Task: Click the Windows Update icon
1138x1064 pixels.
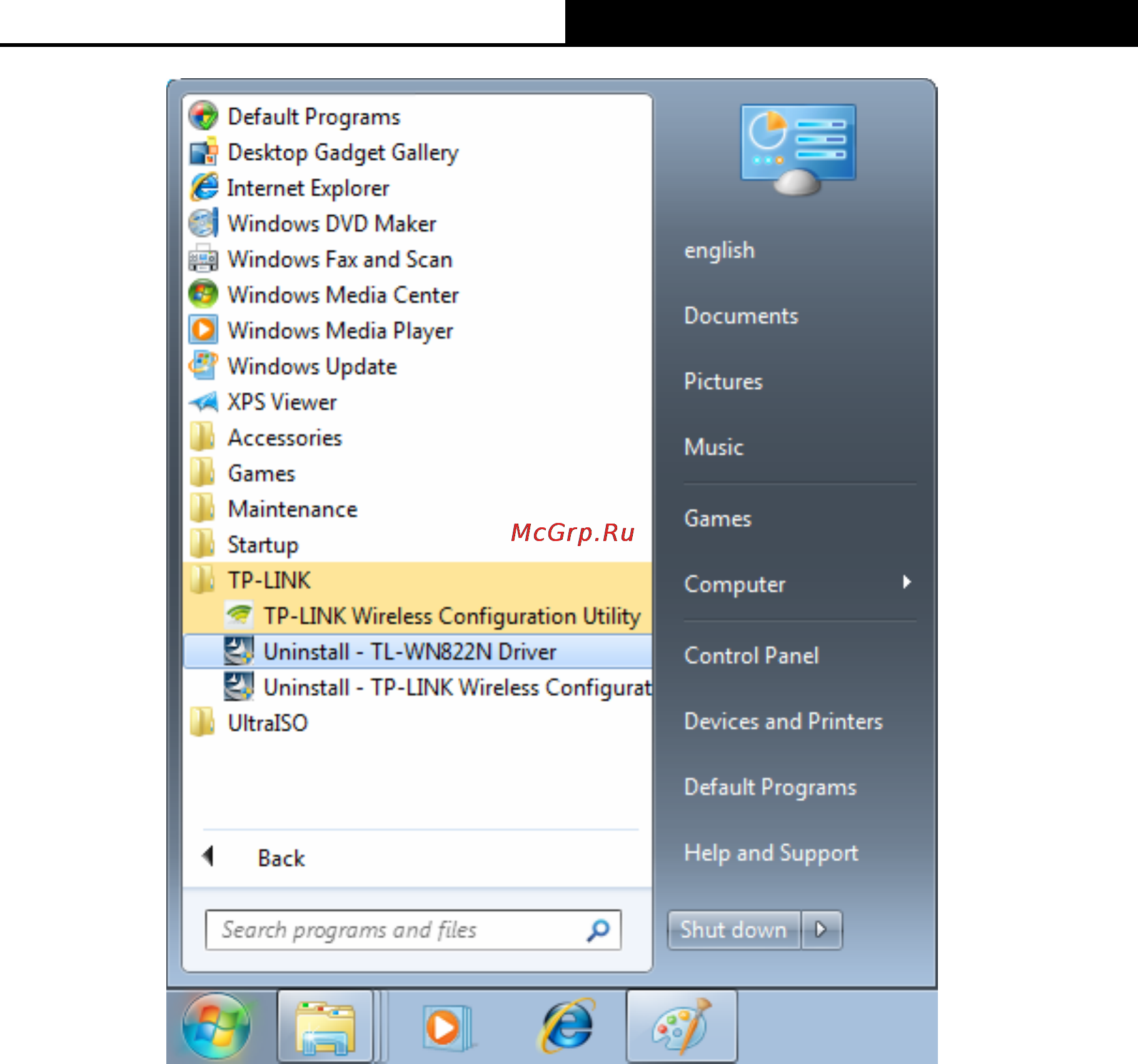Action: coord(203,366)
